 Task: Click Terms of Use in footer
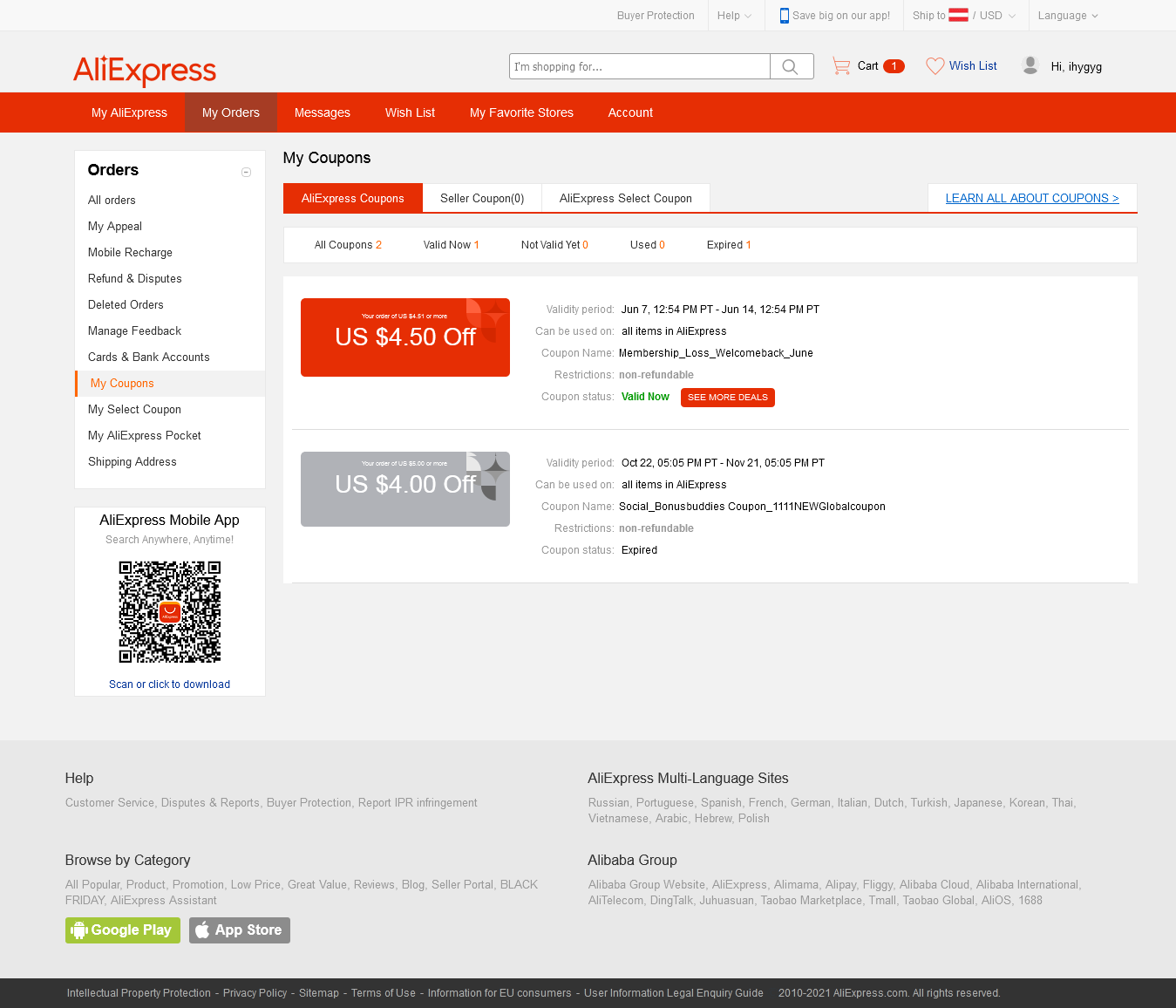(x=384, y=993)
